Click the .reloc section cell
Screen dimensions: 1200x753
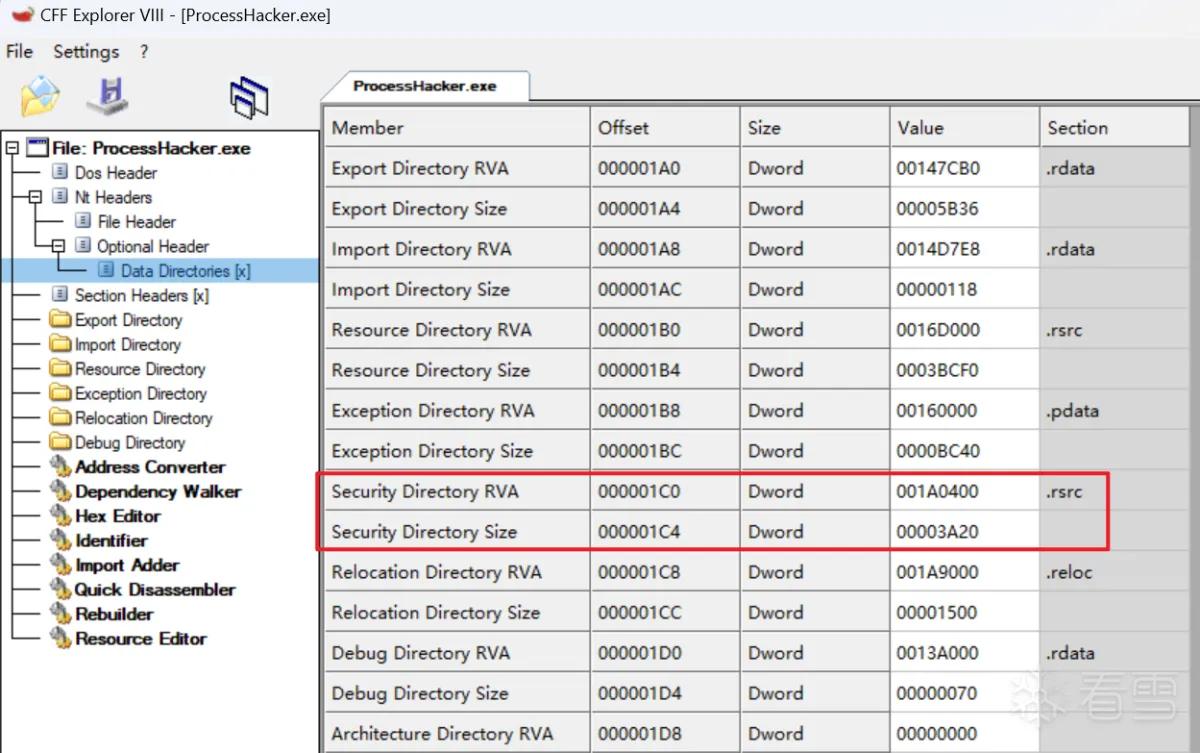pos(1115,572)
